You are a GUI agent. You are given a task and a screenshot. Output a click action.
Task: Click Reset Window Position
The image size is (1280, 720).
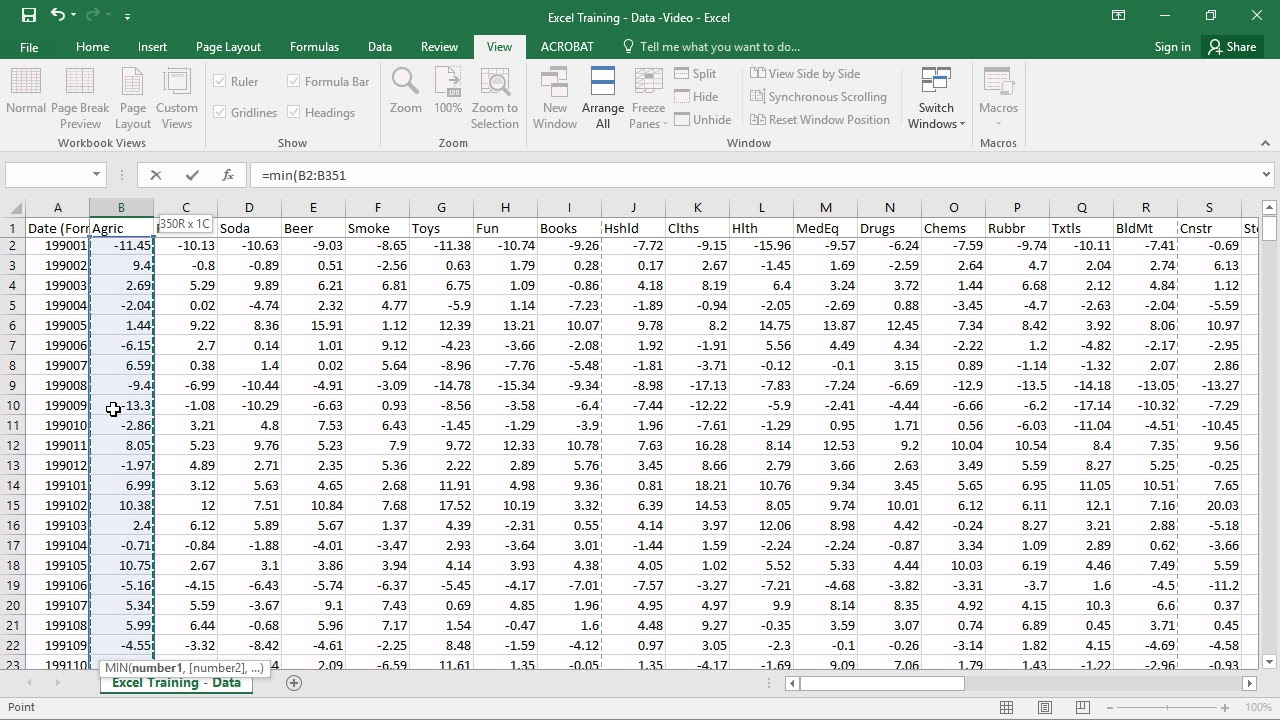[819, 119]
